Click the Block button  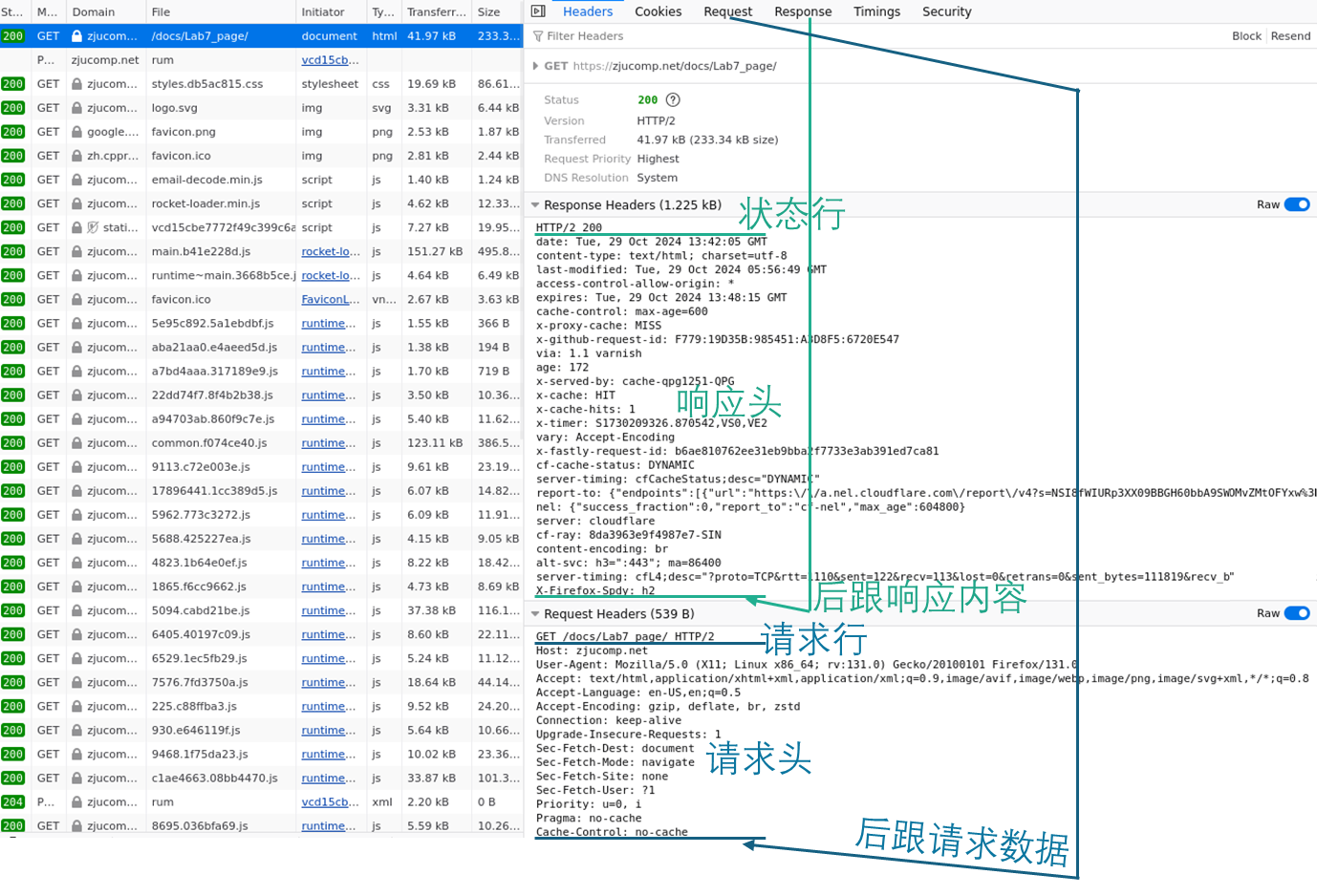pyautogui.click(x=1246, y=36)
